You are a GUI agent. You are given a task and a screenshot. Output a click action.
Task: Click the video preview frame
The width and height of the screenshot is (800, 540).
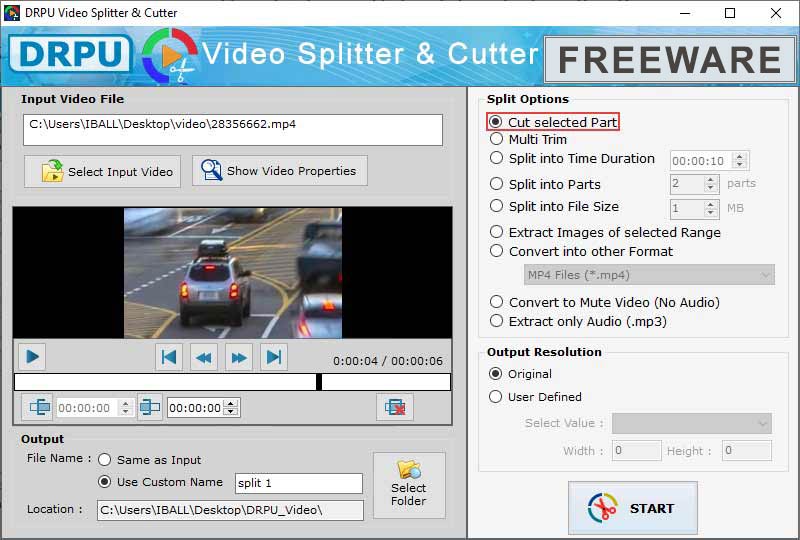pyautogui.click(x=233, y=273)
